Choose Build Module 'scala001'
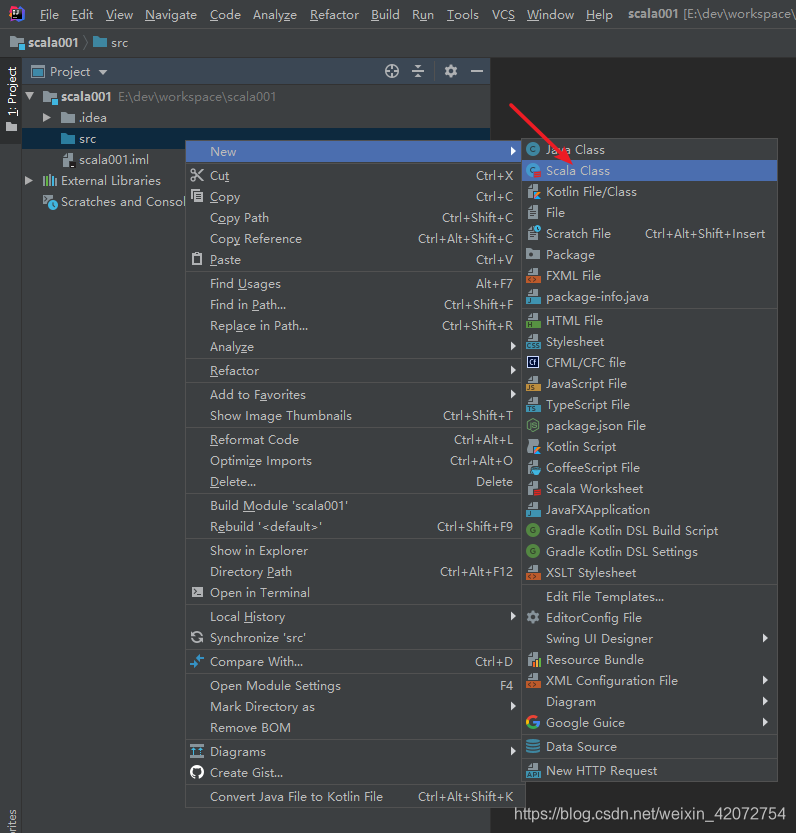 (353, 505)
